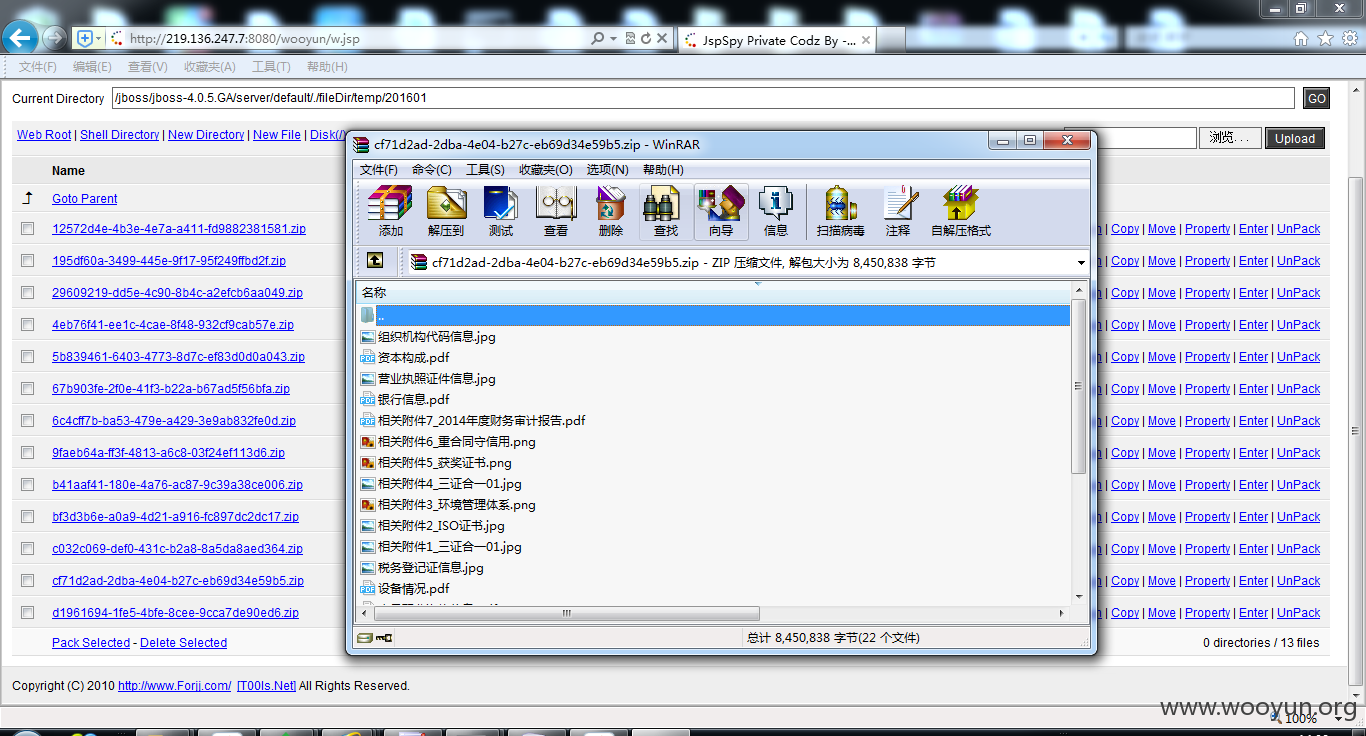Check the box for 12572d4e-4b3e zip file
The height and width of the screenshot is (736, 1366).
[28, 229]
